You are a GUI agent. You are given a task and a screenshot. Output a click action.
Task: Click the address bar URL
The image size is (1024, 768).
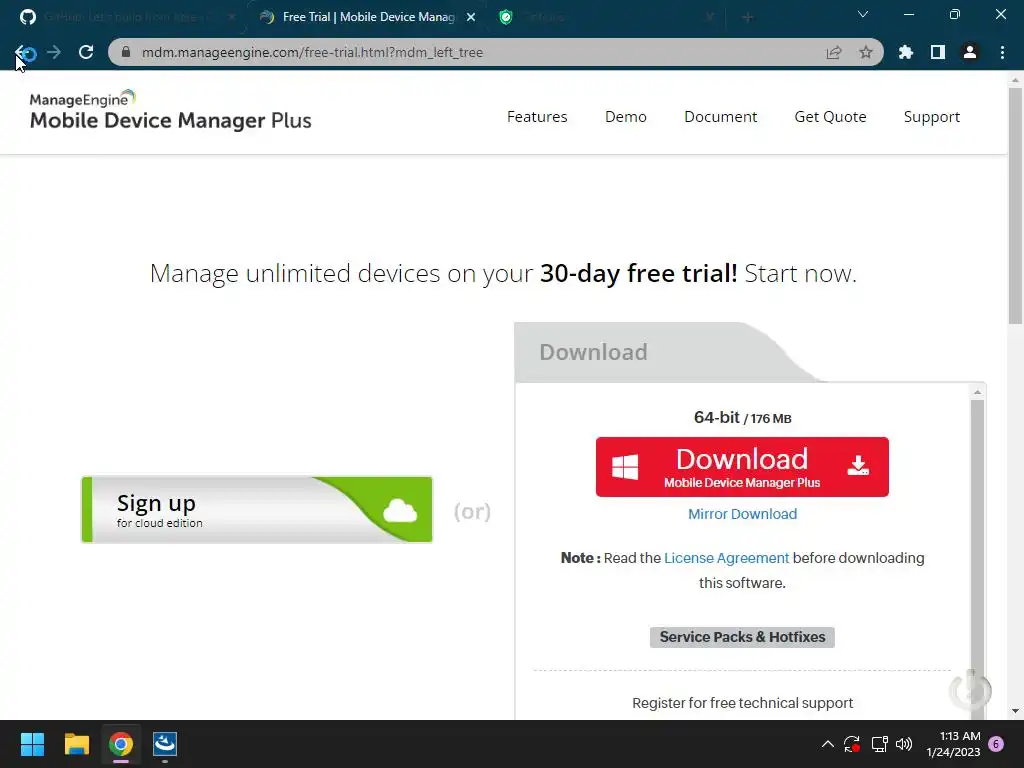click(x=312, y=52)
